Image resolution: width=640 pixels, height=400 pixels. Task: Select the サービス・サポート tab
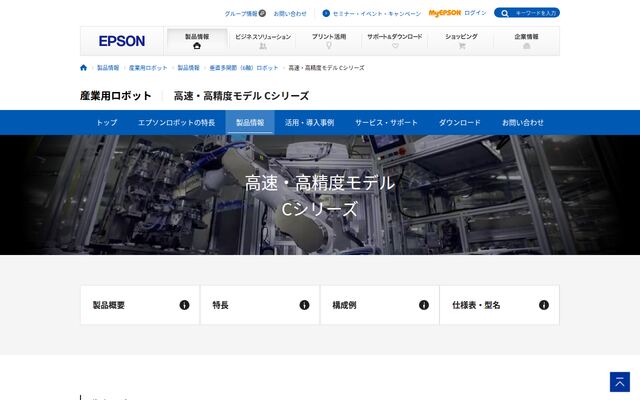(386, 122)
